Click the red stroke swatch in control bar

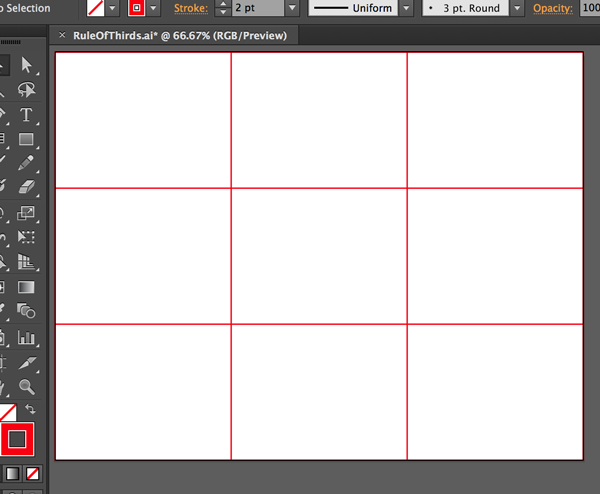click(137, 8)
